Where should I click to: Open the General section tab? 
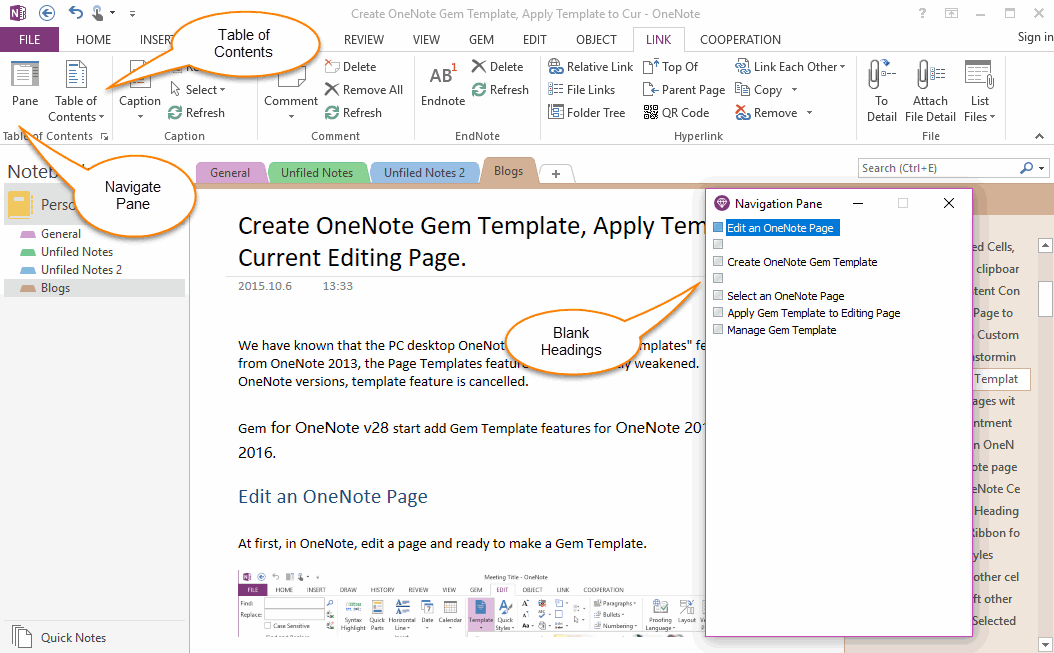click(230, 173)
